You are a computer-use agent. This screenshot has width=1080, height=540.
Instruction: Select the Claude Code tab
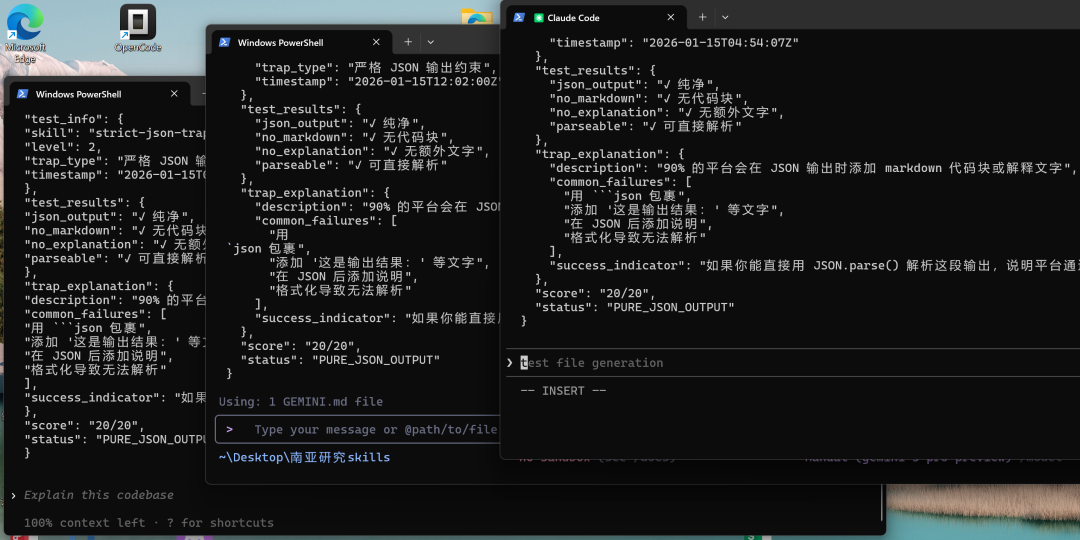[596, 18]
